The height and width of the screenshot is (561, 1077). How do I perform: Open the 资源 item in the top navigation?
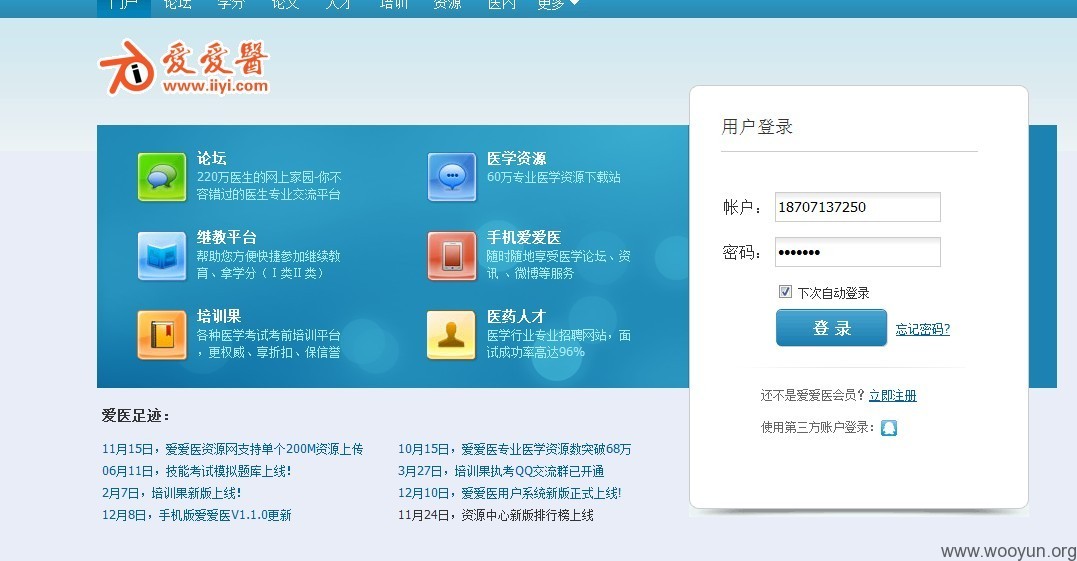tap(447, 4)
